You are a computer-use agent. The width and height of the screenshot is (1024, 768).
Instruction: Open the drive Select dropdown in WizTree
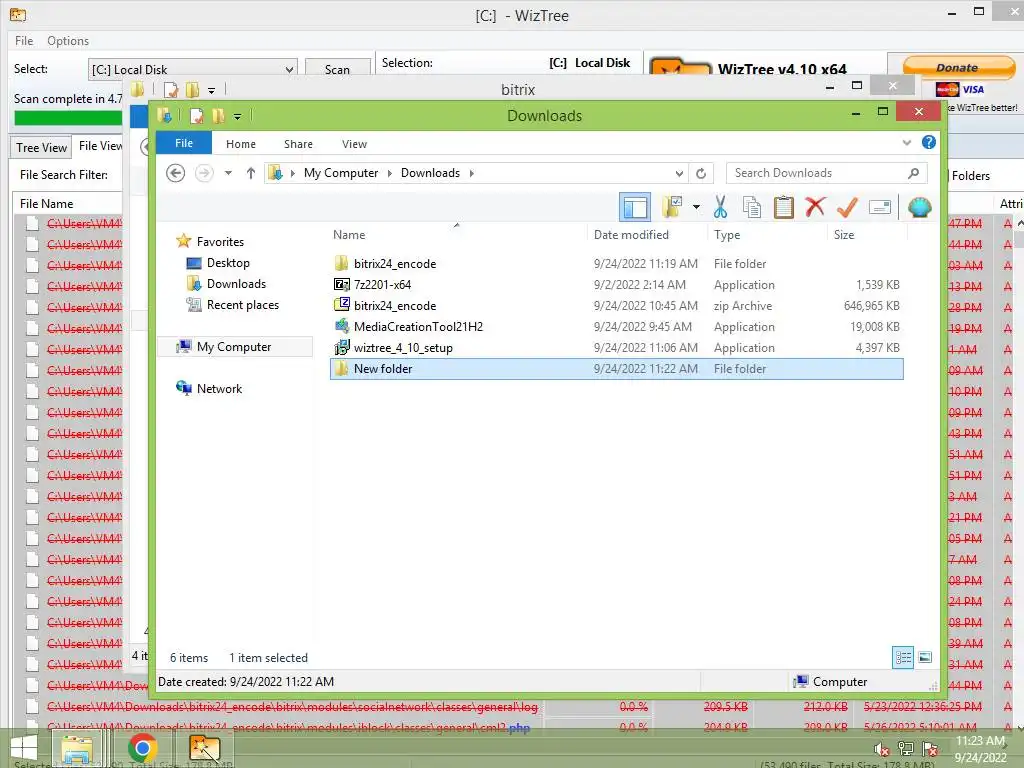193,69
